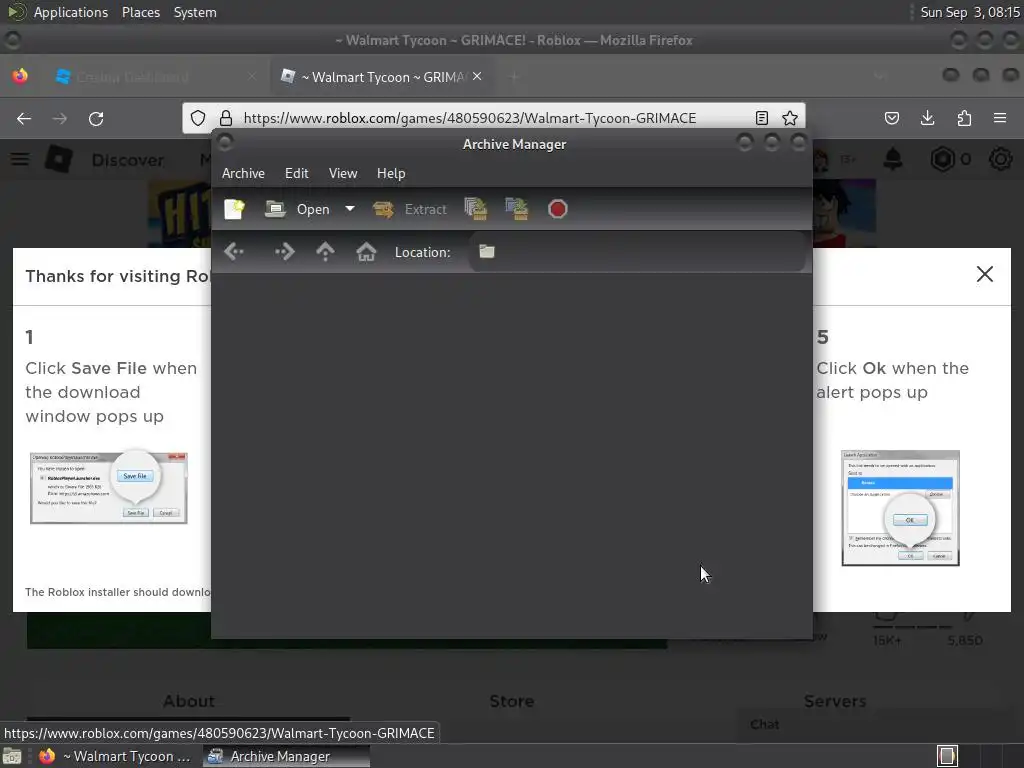Switch to the About tab on Roblox page
Viewport: 1024px width, 768px height.
click(x=189, y=701)
